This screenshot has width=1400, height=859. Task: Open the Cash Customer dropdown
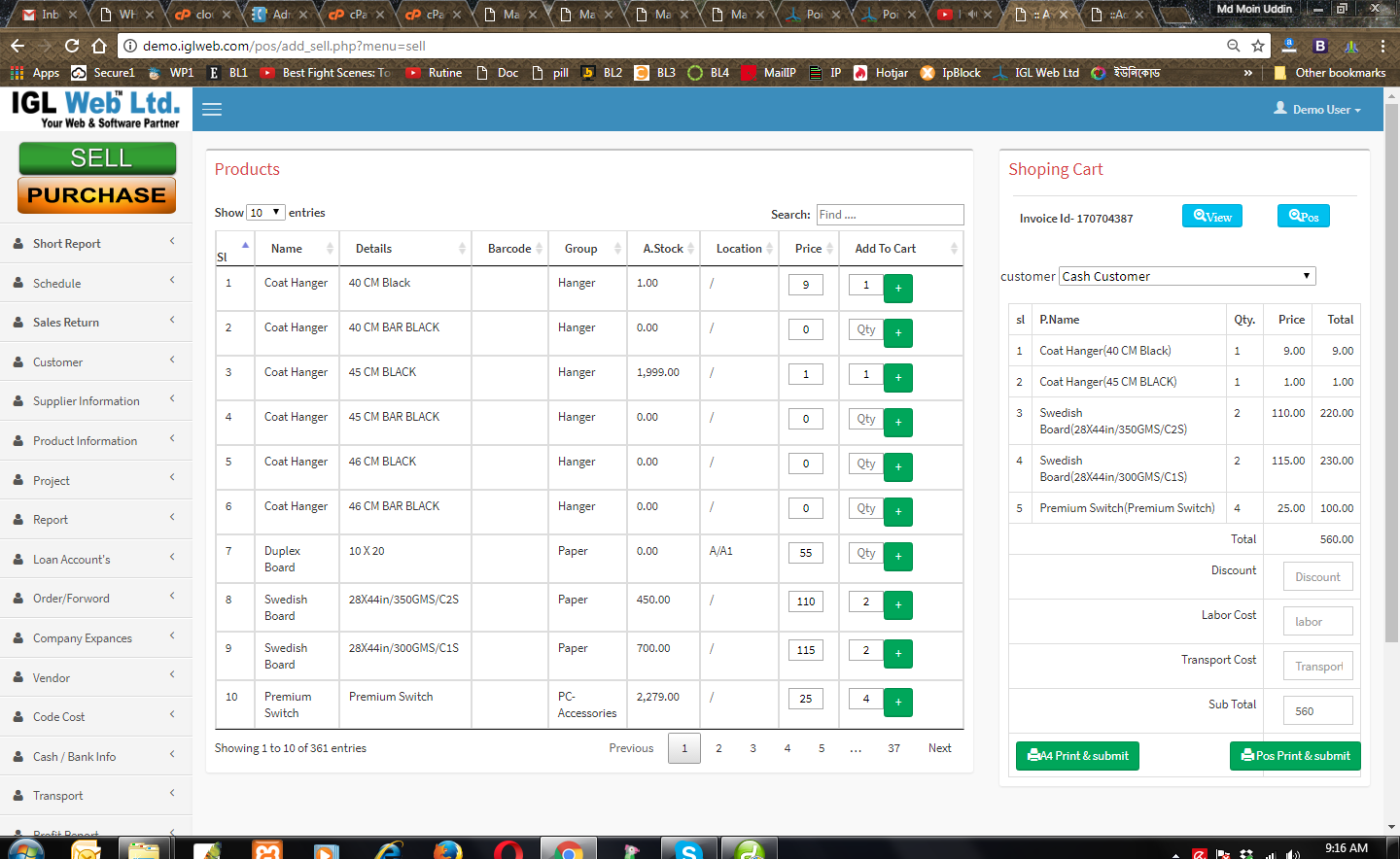click(1186, 277)
